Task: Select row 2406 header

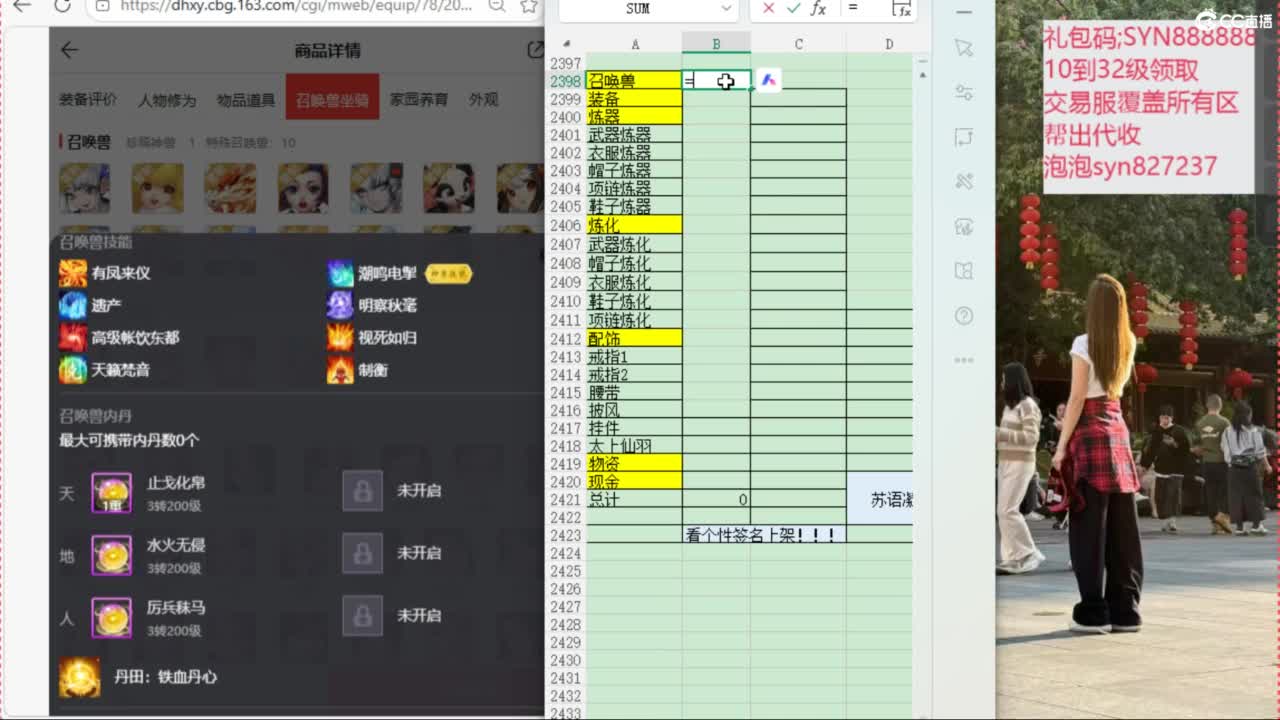Action: click(x=566, y=226)
